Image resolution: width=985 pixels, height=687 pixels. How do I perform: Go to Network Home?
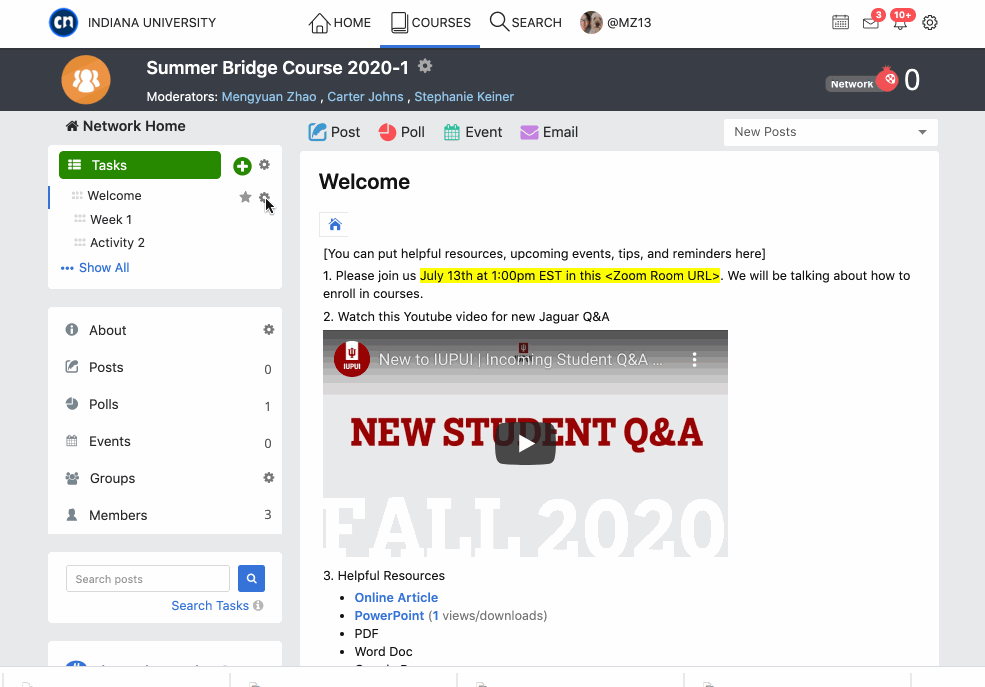click(126, 126)
